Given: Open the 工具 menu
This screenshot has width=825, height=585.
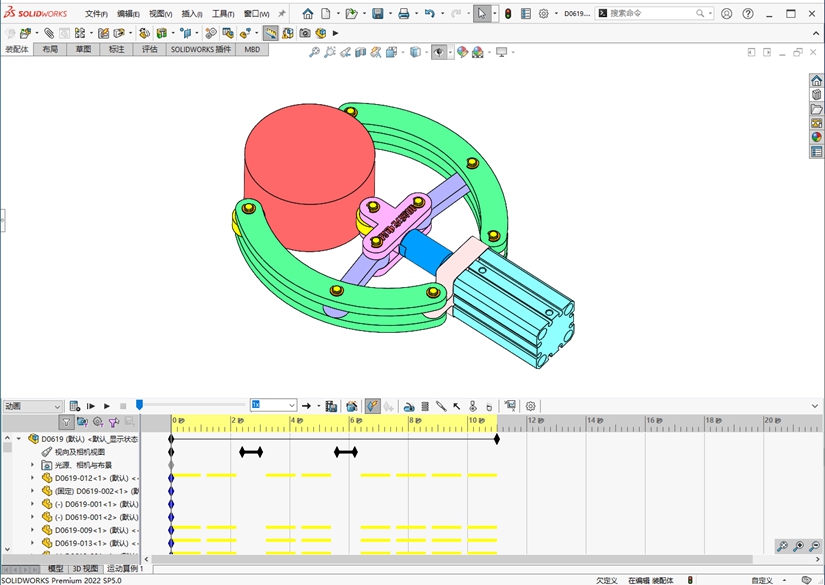Looking at the screenshot, I should coord(222,14).
